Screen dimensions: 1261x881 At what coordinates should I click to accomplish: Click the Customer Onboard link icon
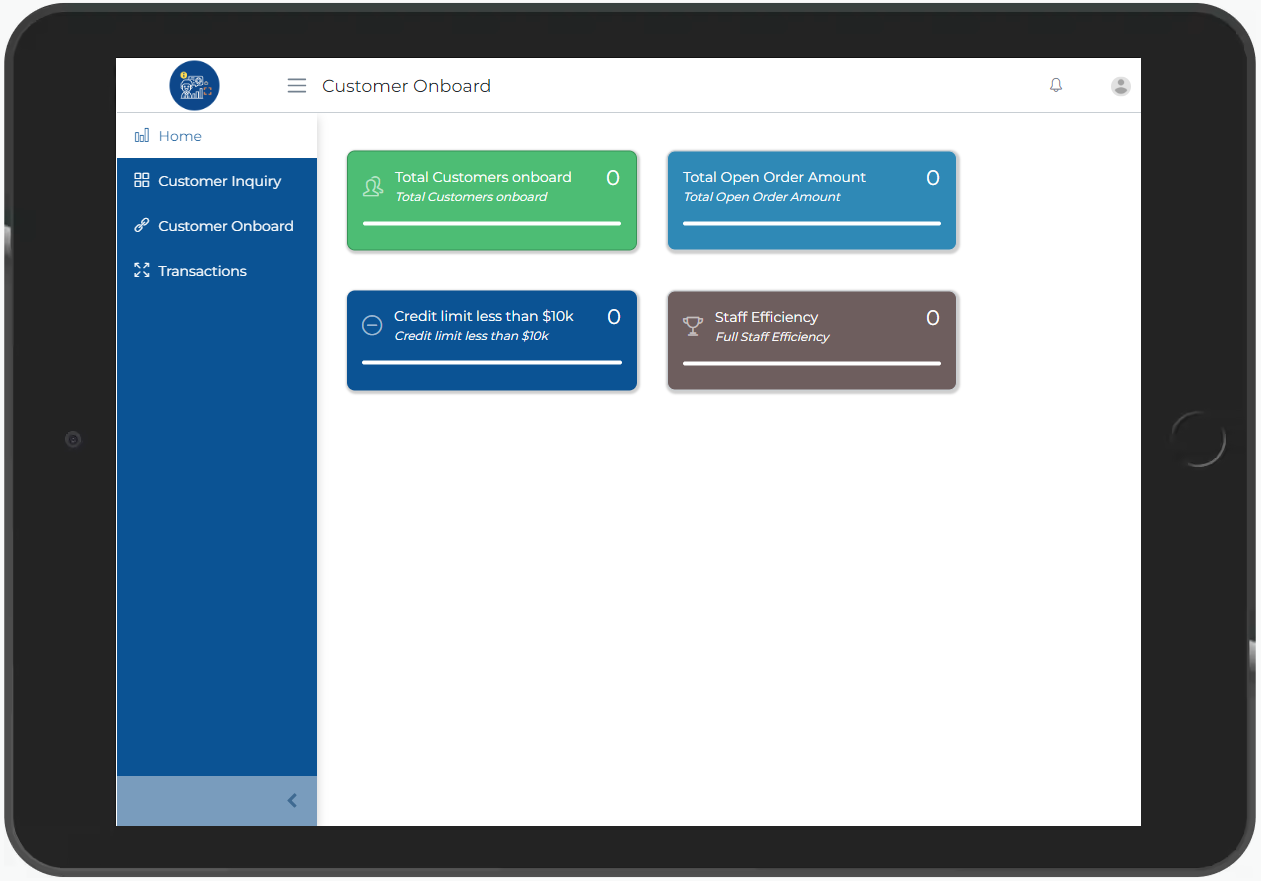(142, 226)
